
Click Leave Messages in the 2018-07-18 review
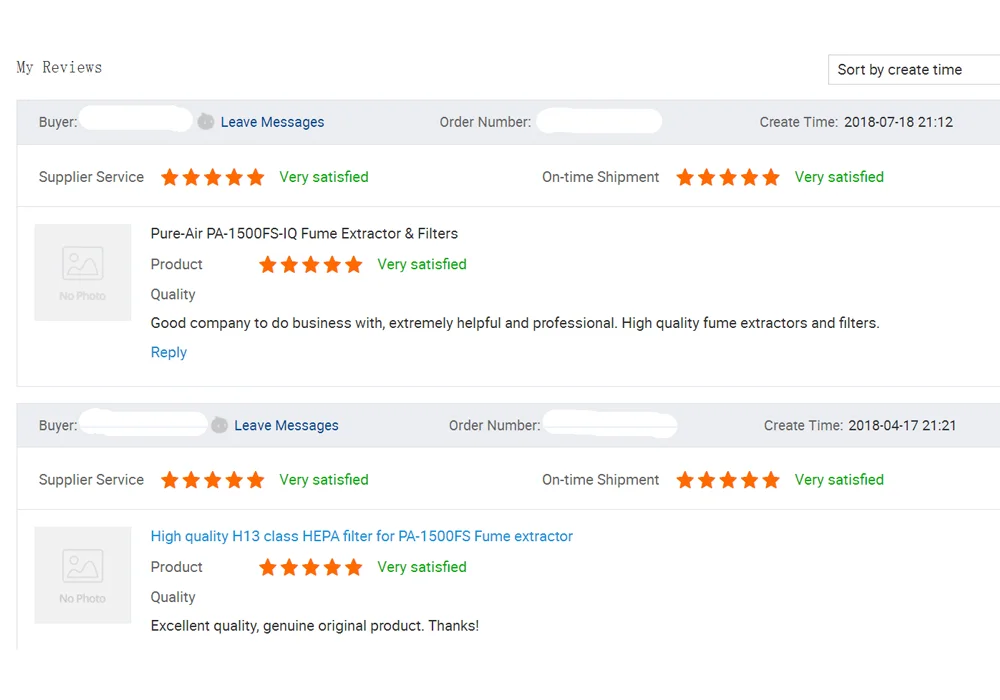tap(272, 122)
